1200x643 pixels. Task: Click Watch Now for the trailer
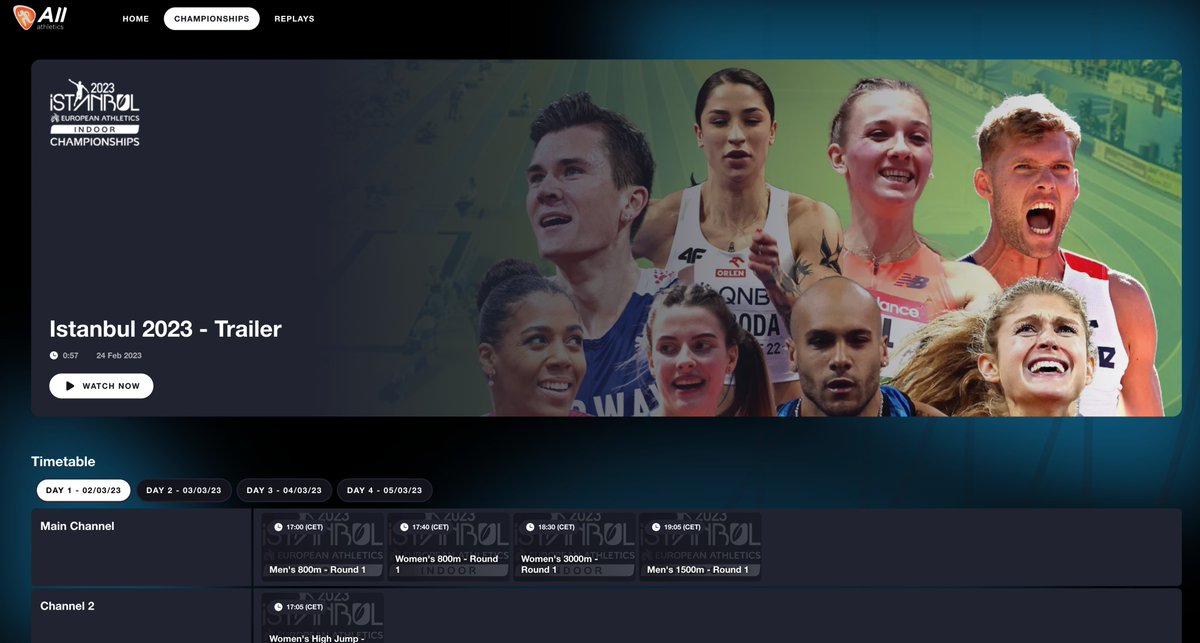coord(101,386)
